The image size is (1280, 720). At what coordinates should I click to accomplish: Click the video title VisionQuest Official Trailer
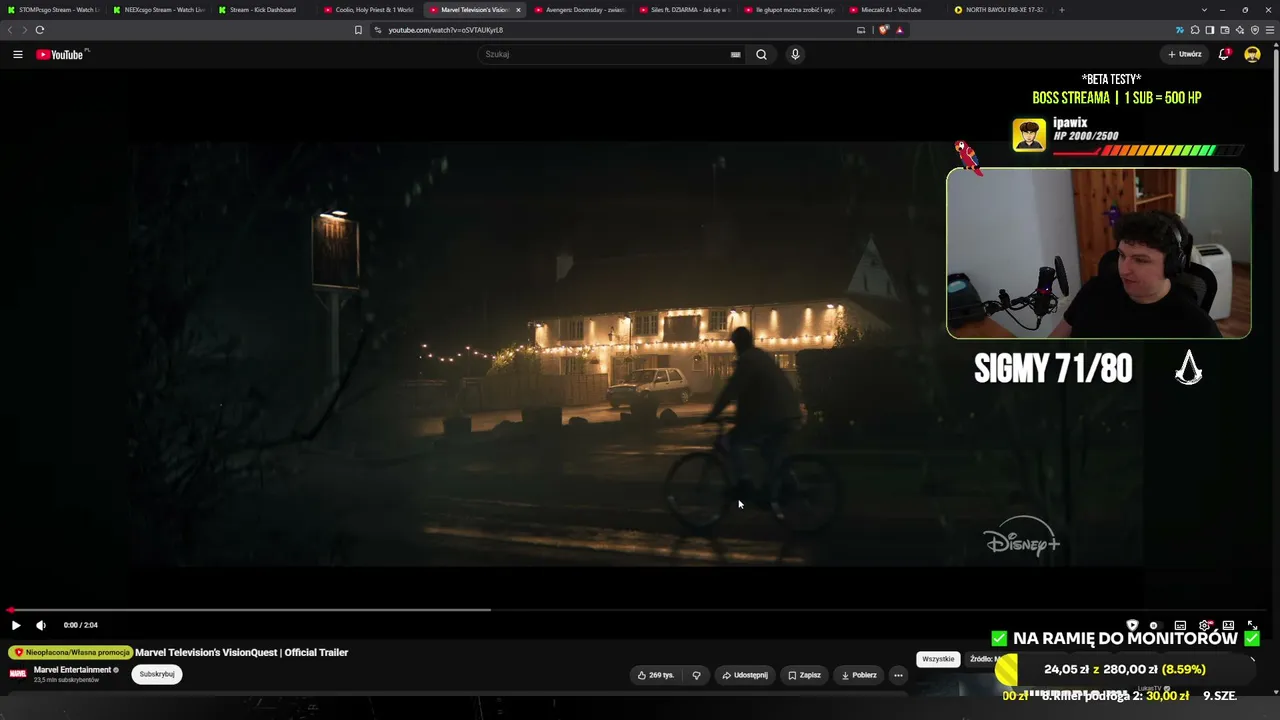[242, 652]
